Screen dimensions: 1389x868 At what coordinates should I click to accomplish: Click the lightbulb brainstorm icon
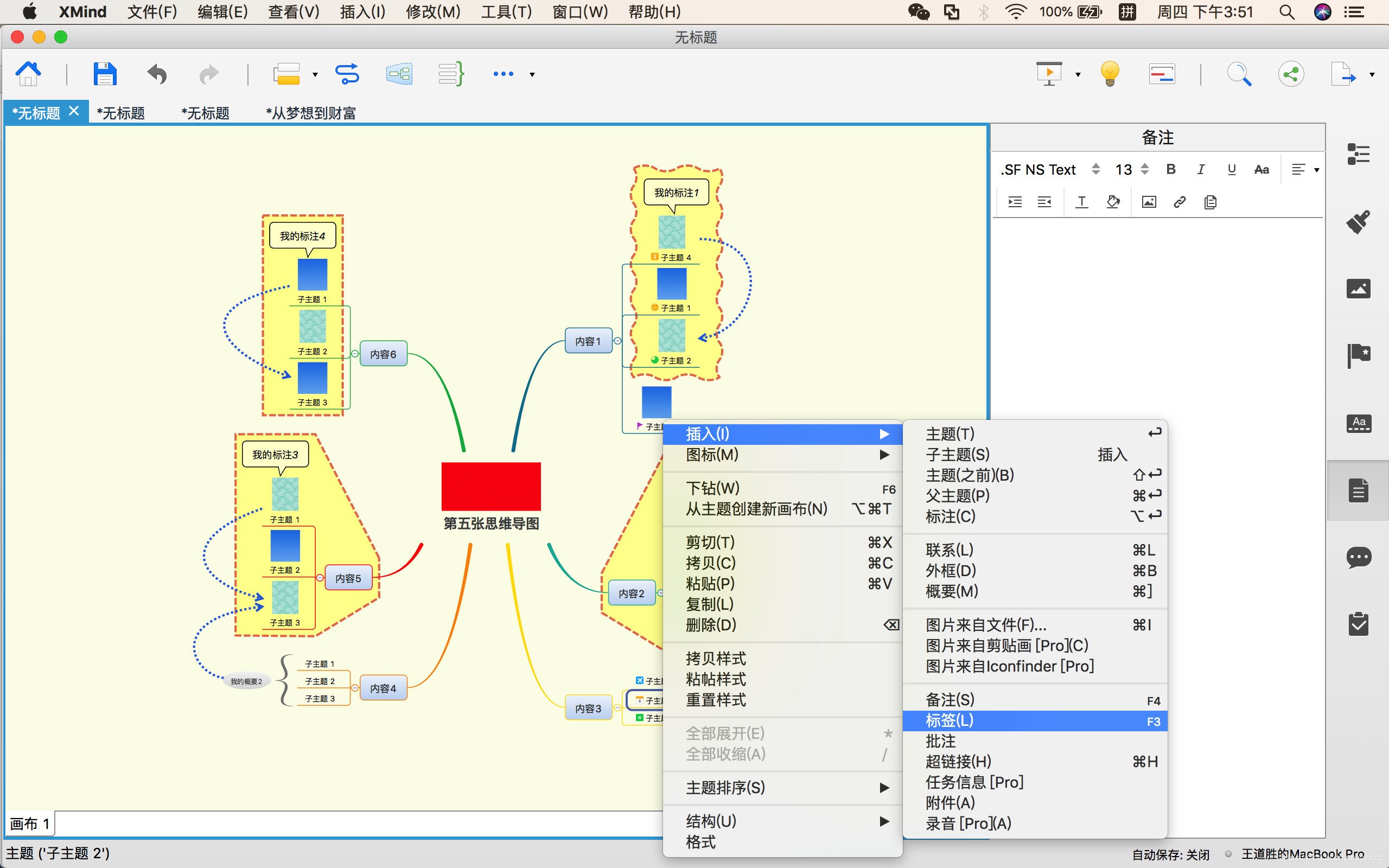coord(1110,74)
